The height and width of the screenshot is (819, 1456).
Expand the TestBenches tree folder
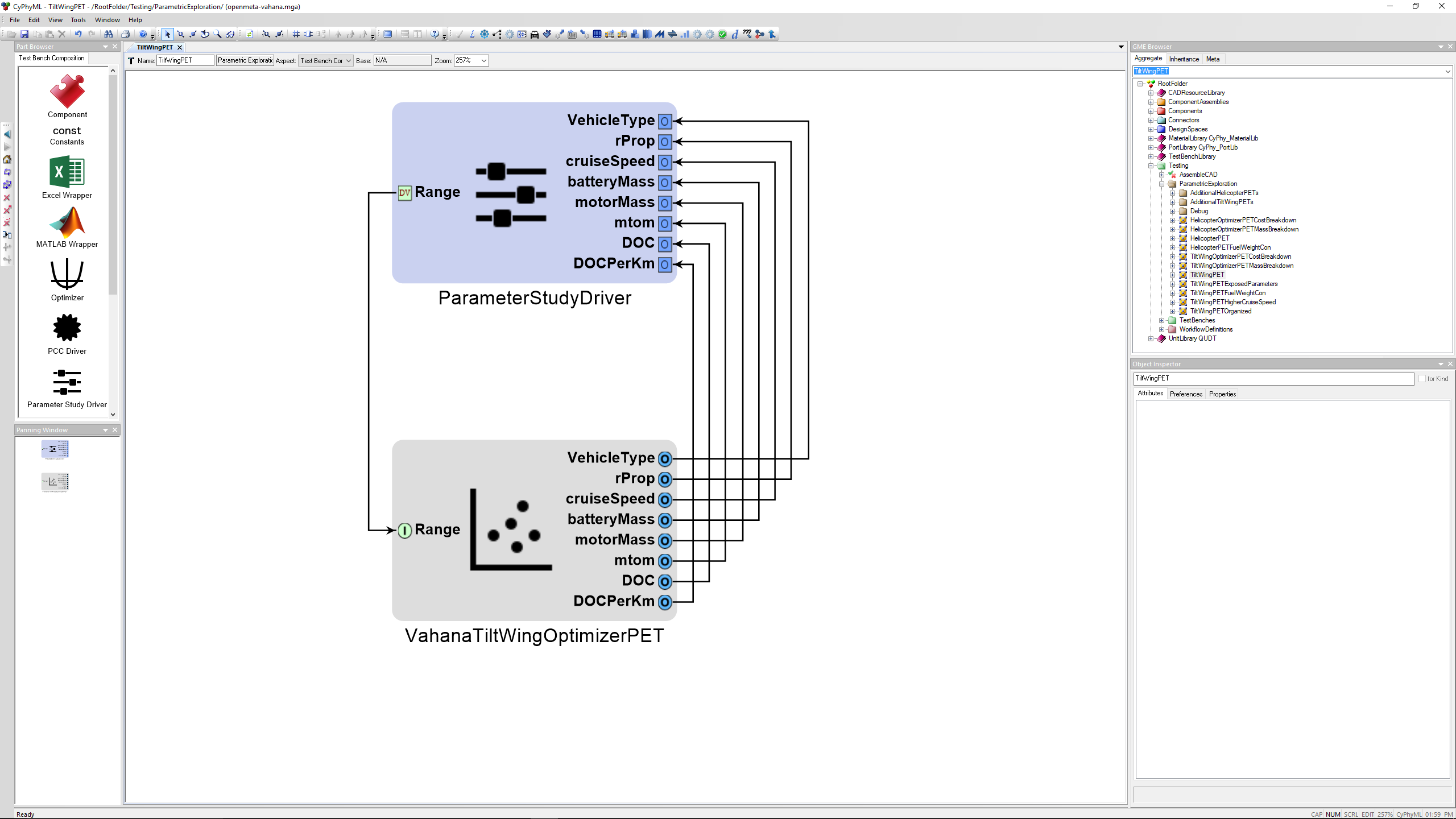pyautogui.click(x=1162, y=320)
